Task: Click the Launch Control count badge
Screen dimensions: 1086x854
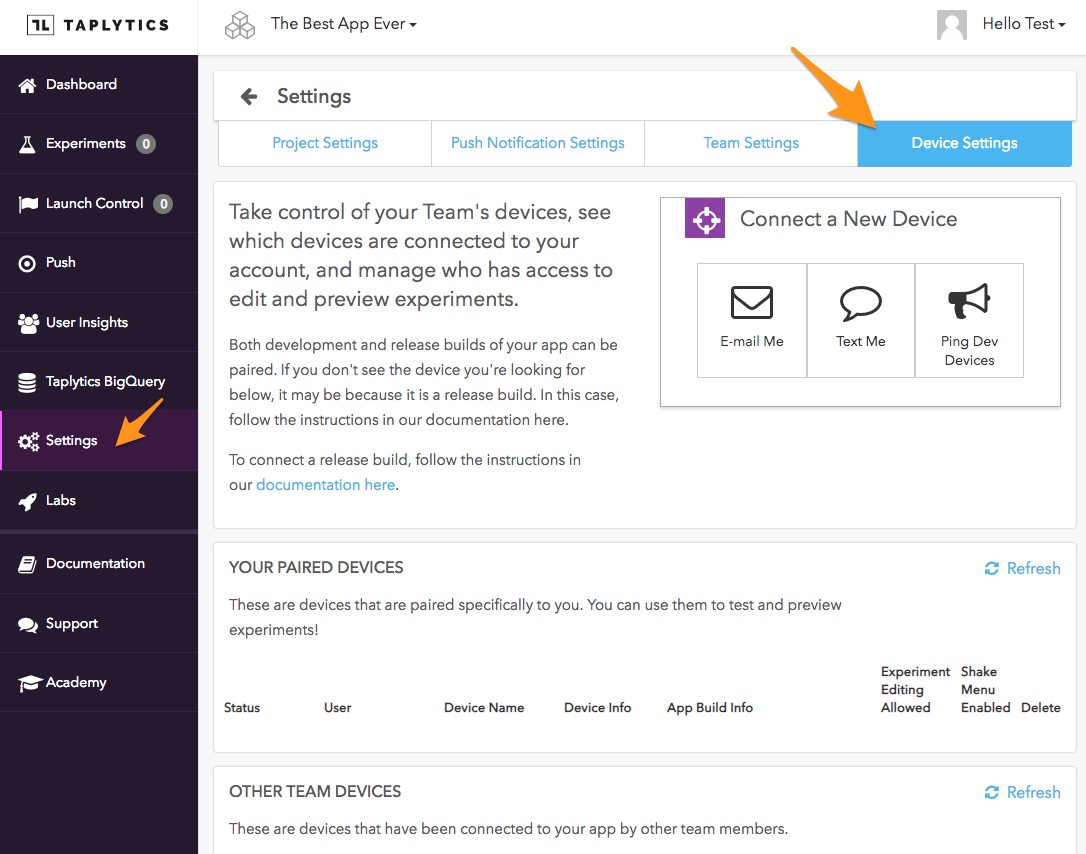Action: [163, 204]
